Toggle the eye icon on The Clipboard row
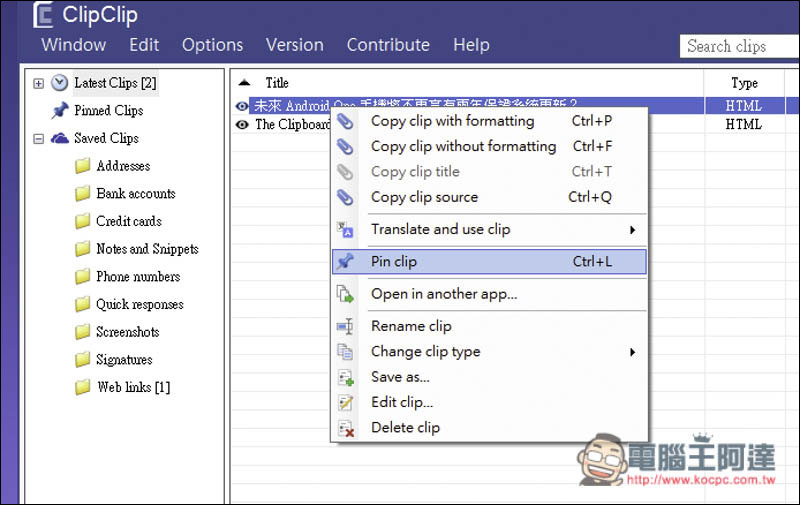This screenshot has width=800, height=505. click(x=242, y=124)
